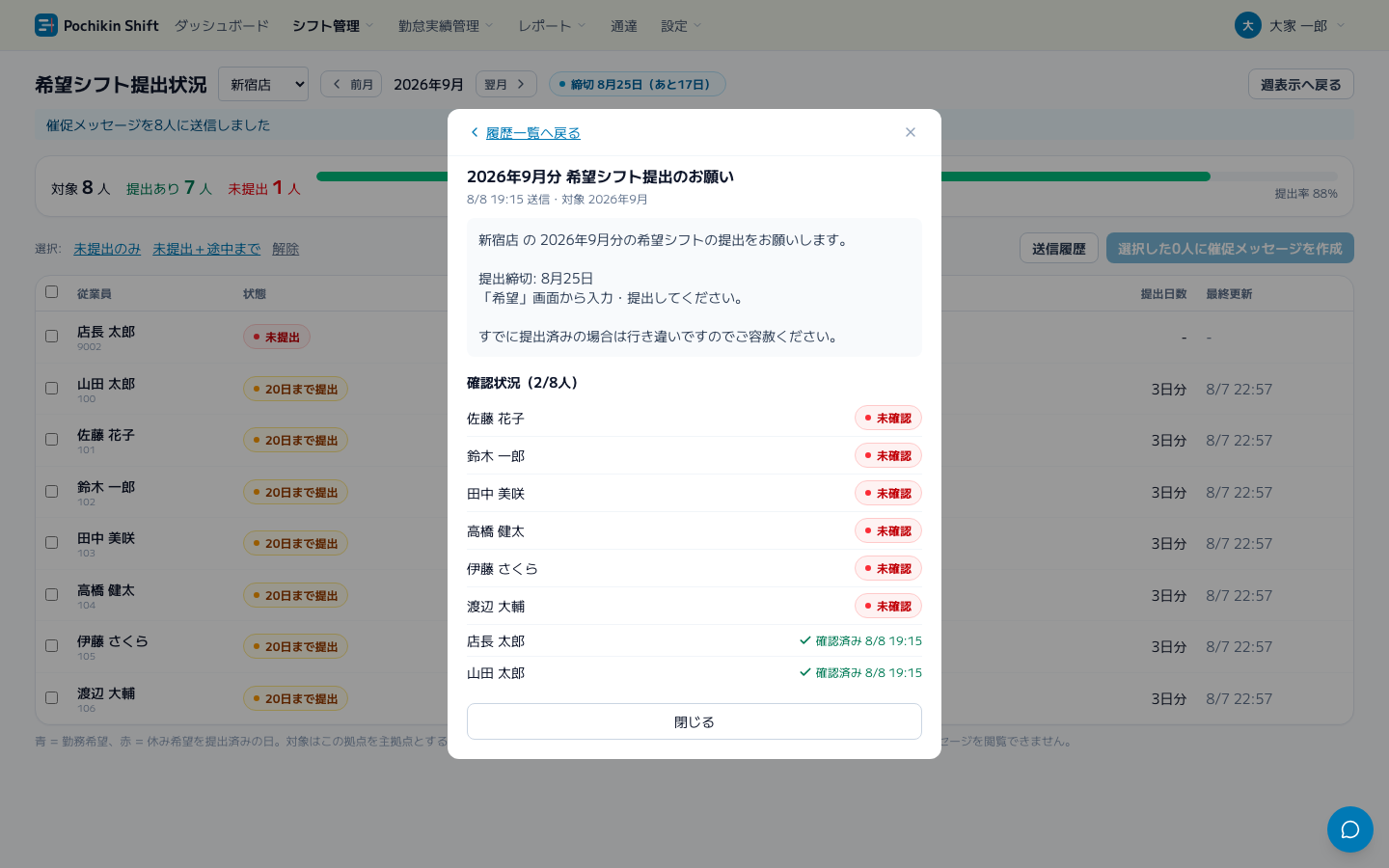The image size is (1389, 868).
Task: Open the chat support bubble icon
Action: point(1350,829)
